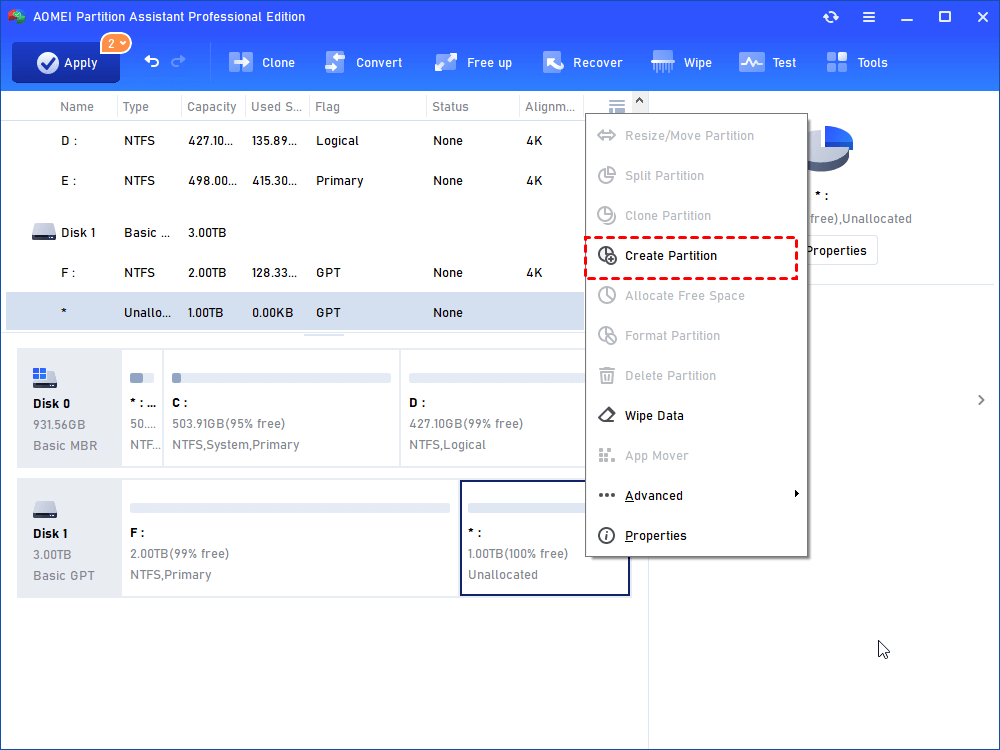The image size is (1000, 750).
Task: Select the 50... NTF... partition block on Disk 0
Action: (x=142, y=408)
